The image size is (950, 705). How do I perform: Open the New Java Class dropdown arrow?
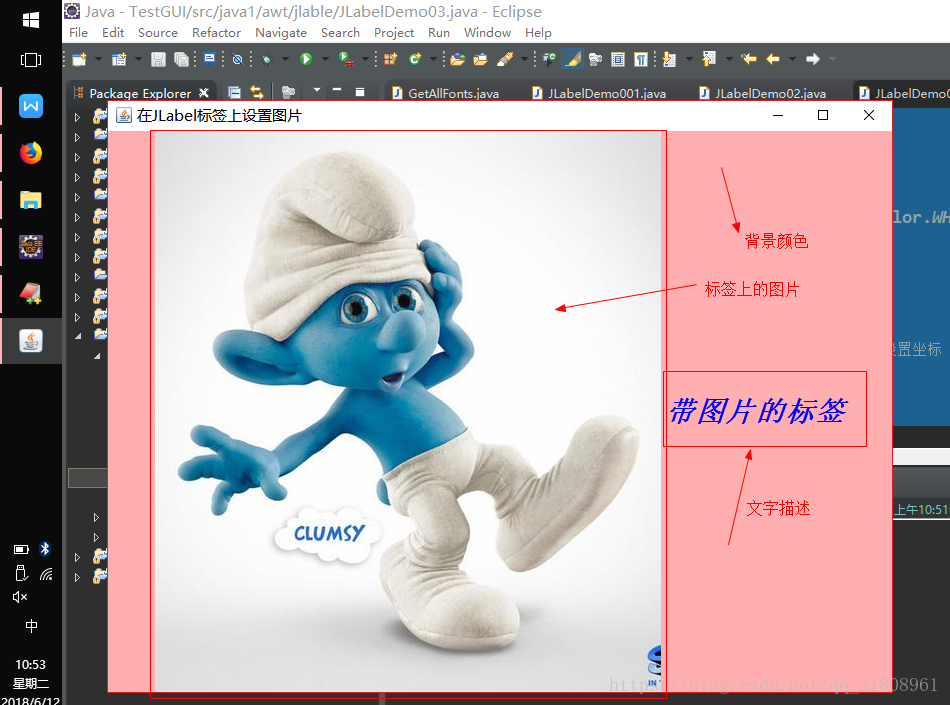(x=433, y=59)
